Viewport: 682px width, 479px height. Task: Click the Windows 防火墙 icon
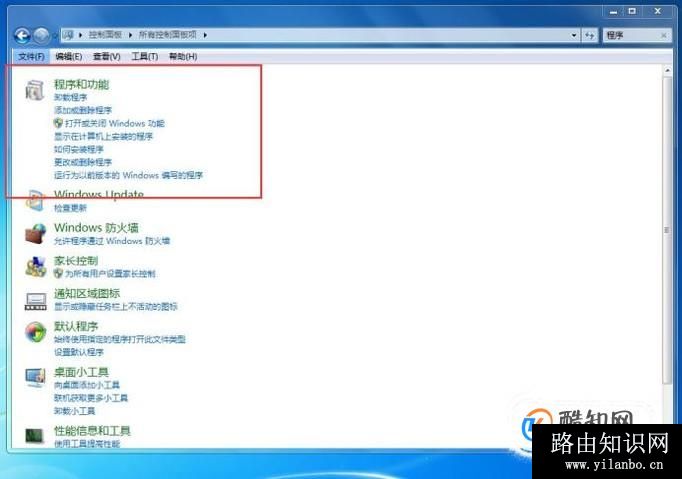(x=35, y=234)
